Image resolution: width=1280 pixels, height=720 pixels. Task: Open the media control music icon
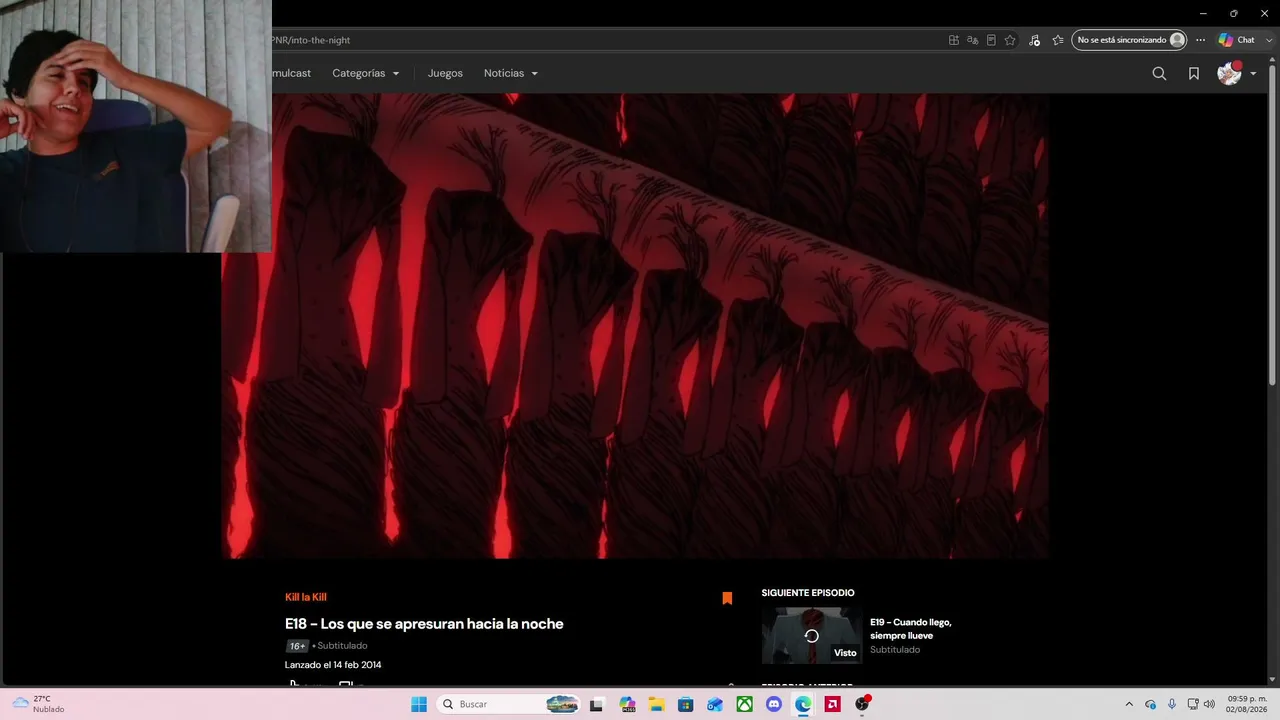pyautogui.click(x=1034, y=40)
